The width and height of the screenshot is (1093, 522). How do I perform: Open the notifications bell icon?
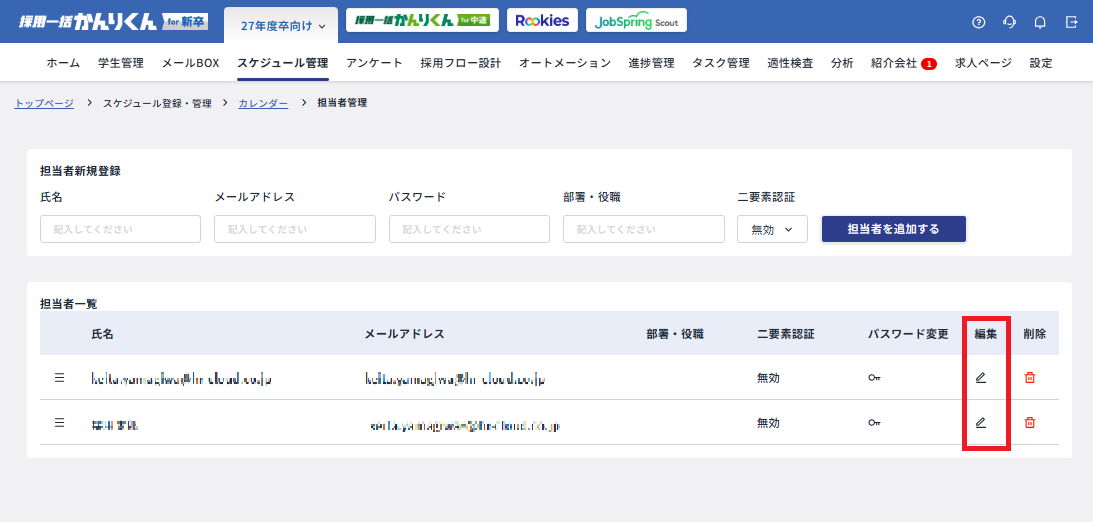(1040, 22)
